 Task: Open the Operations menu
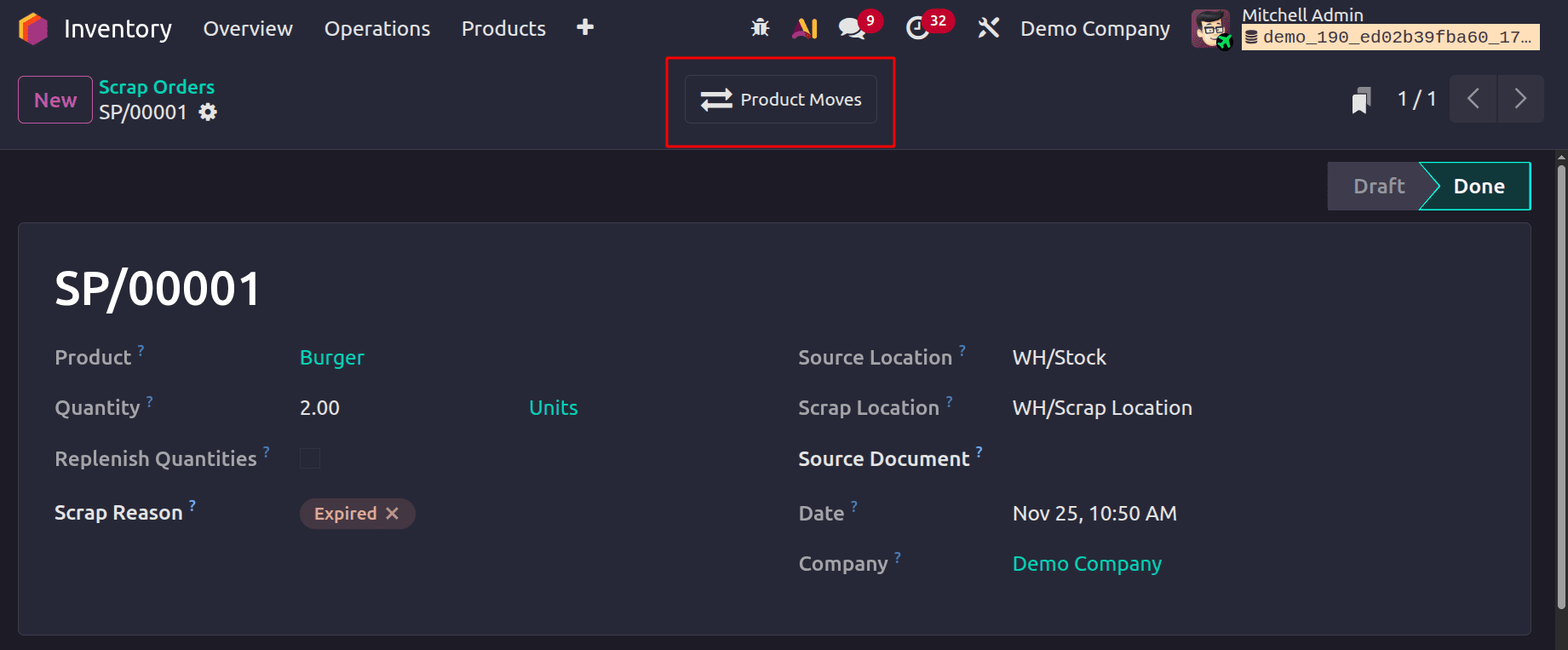coord(377,28)
